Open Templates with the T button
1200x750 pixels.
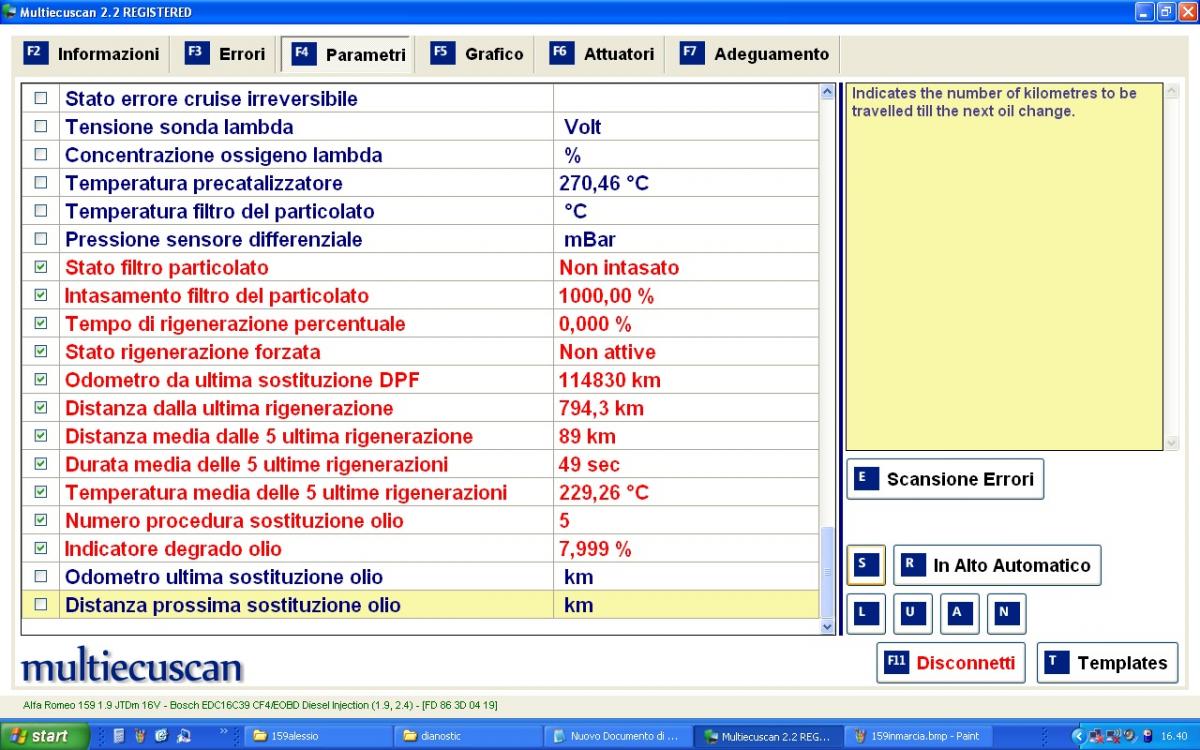point(1107,663)
